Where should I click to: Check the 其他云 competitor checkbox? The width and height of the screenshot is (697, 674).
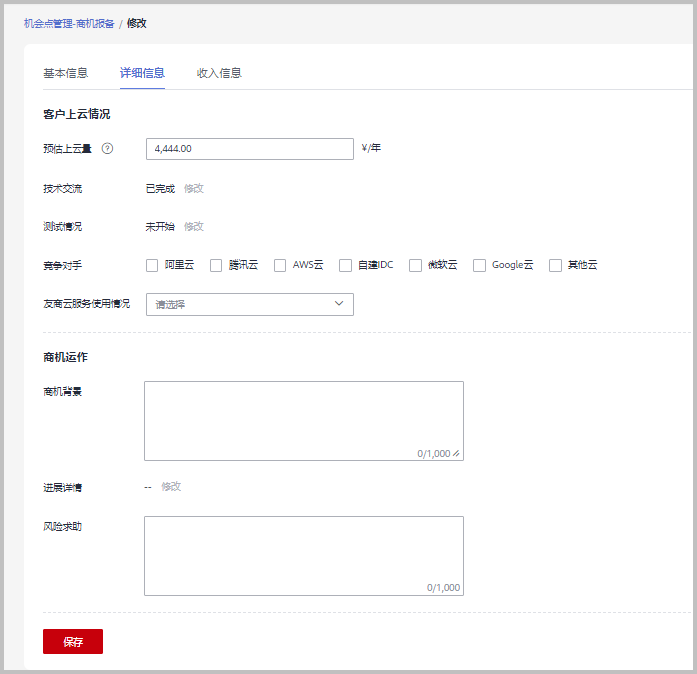coord(555,265)
